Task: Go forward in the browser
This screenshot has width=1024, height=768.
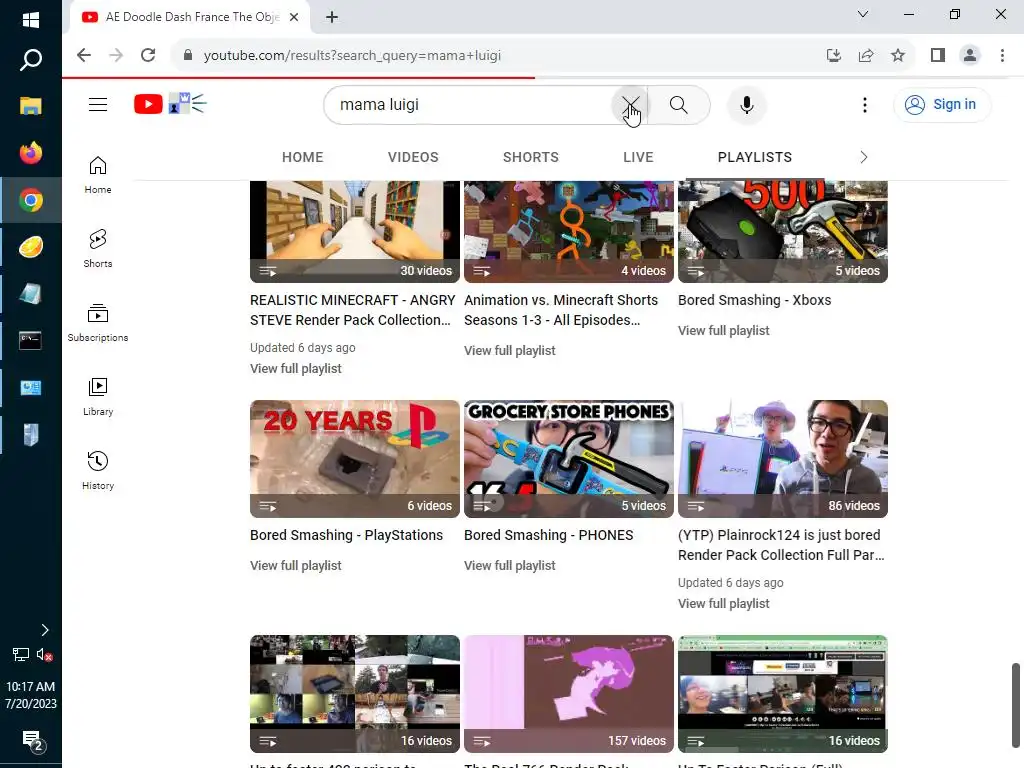Action: pos(116,55)
